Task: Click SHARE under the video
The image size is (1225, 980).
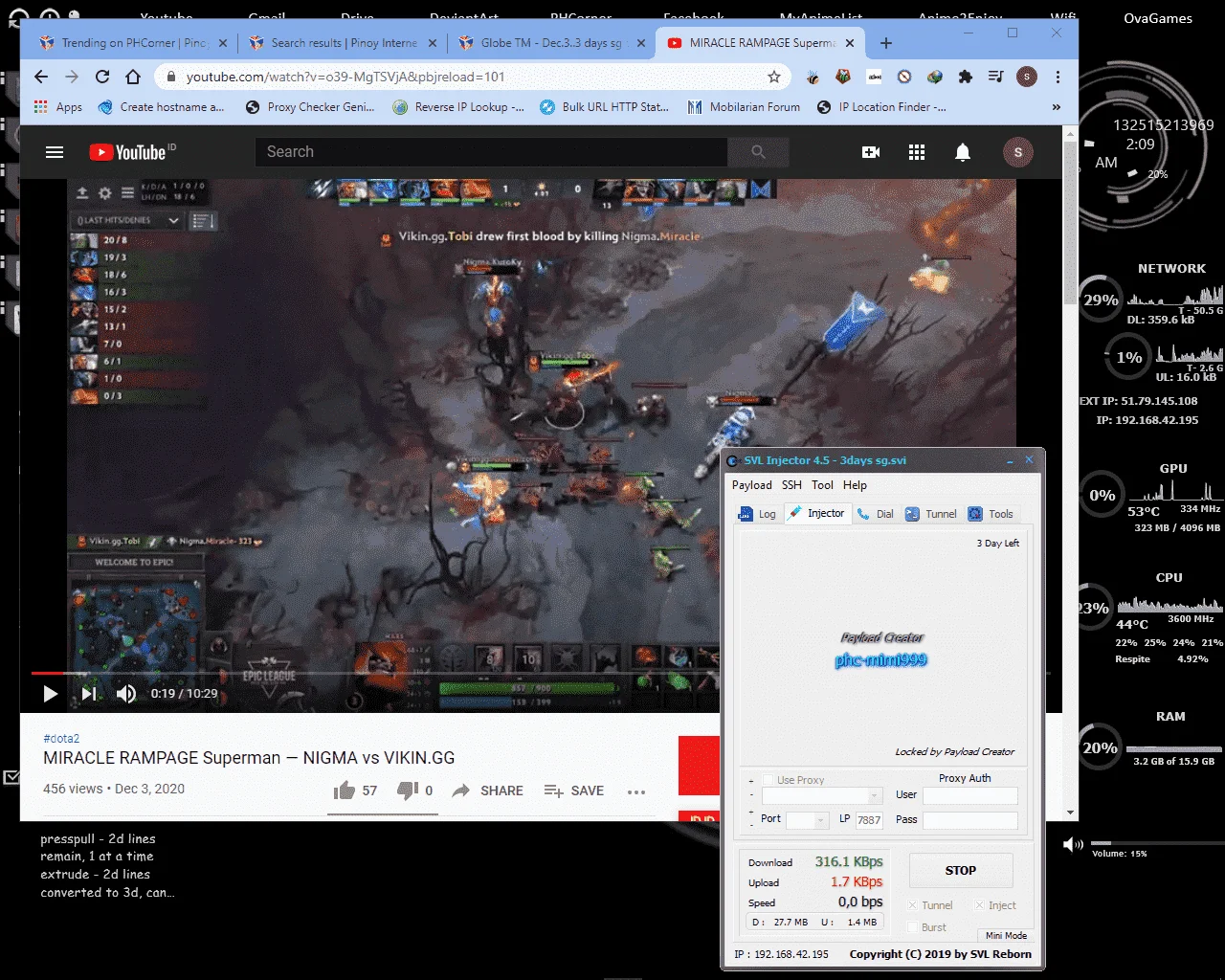Action: coord(488,791)
